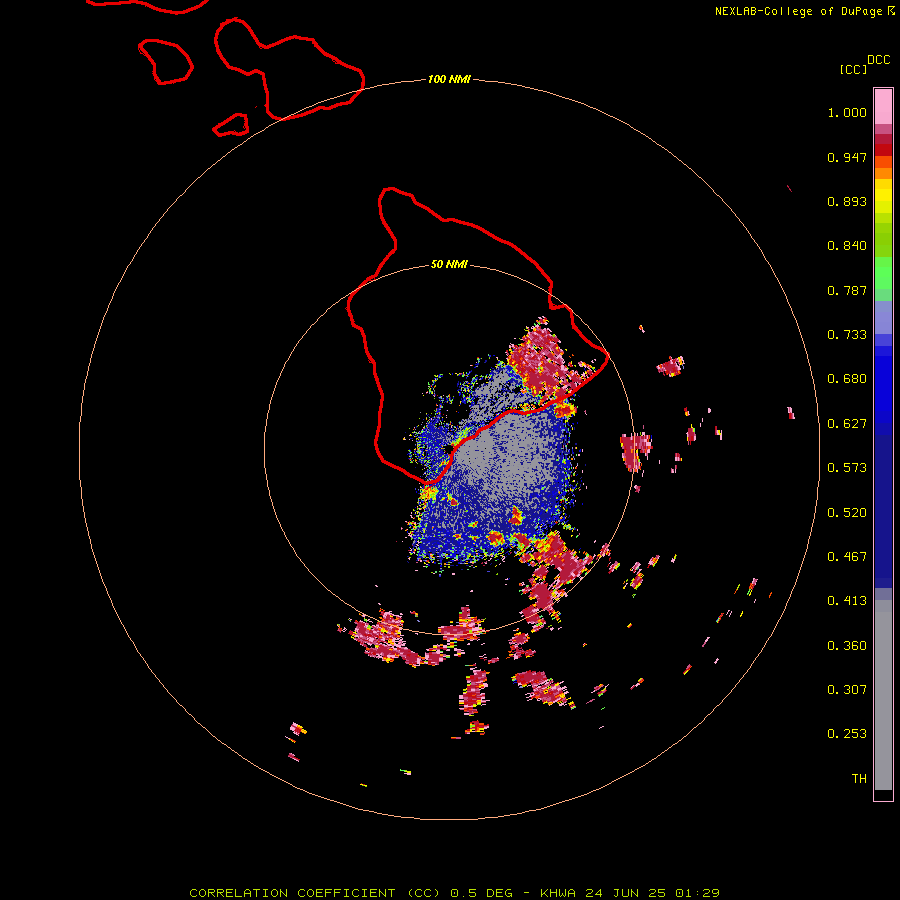
Task: Pick the light pink swatch beside 1.000
Action: click(883, 107)
